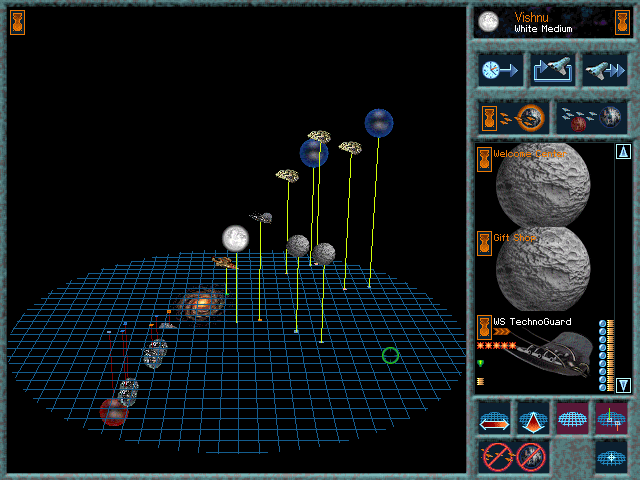Toggle filter showing other species' ships and planets
Image resolution: width=640 pixels, height=480 pixels.
click(x=591, y=118)
